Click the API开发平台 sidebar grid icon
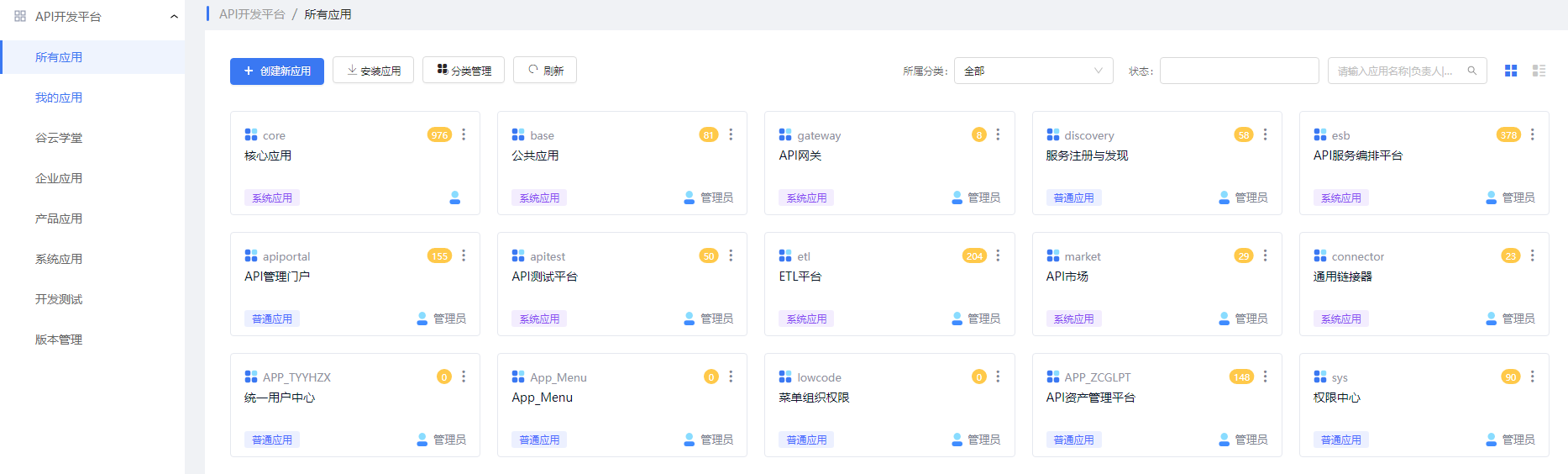The image size is (1568, 474). tap(20, 16)
